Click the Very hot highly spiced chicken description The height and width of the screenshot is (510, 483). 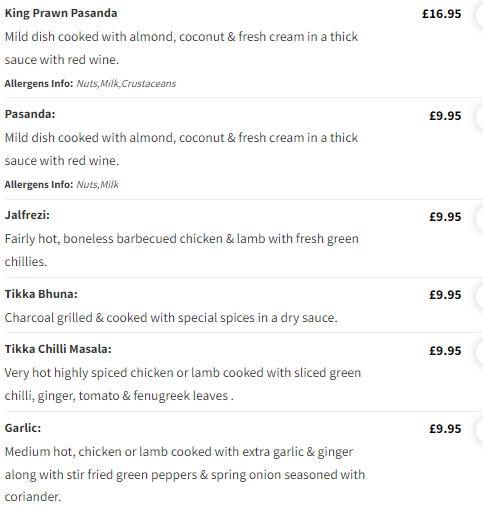[183, 384]
